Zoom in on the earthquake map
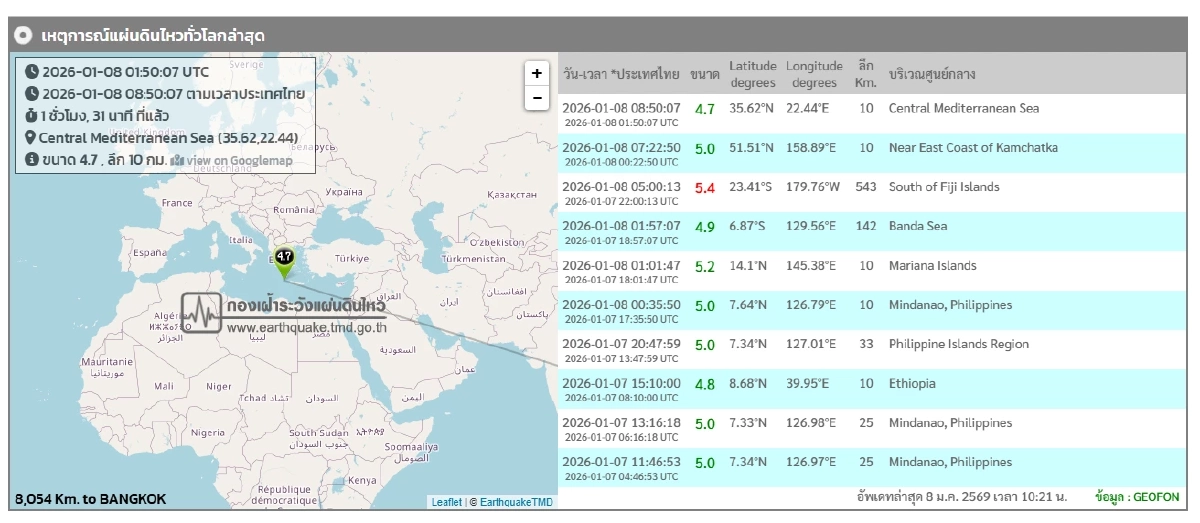The image size is (1200, 523). pyautogui.click(x=537, y=73)
